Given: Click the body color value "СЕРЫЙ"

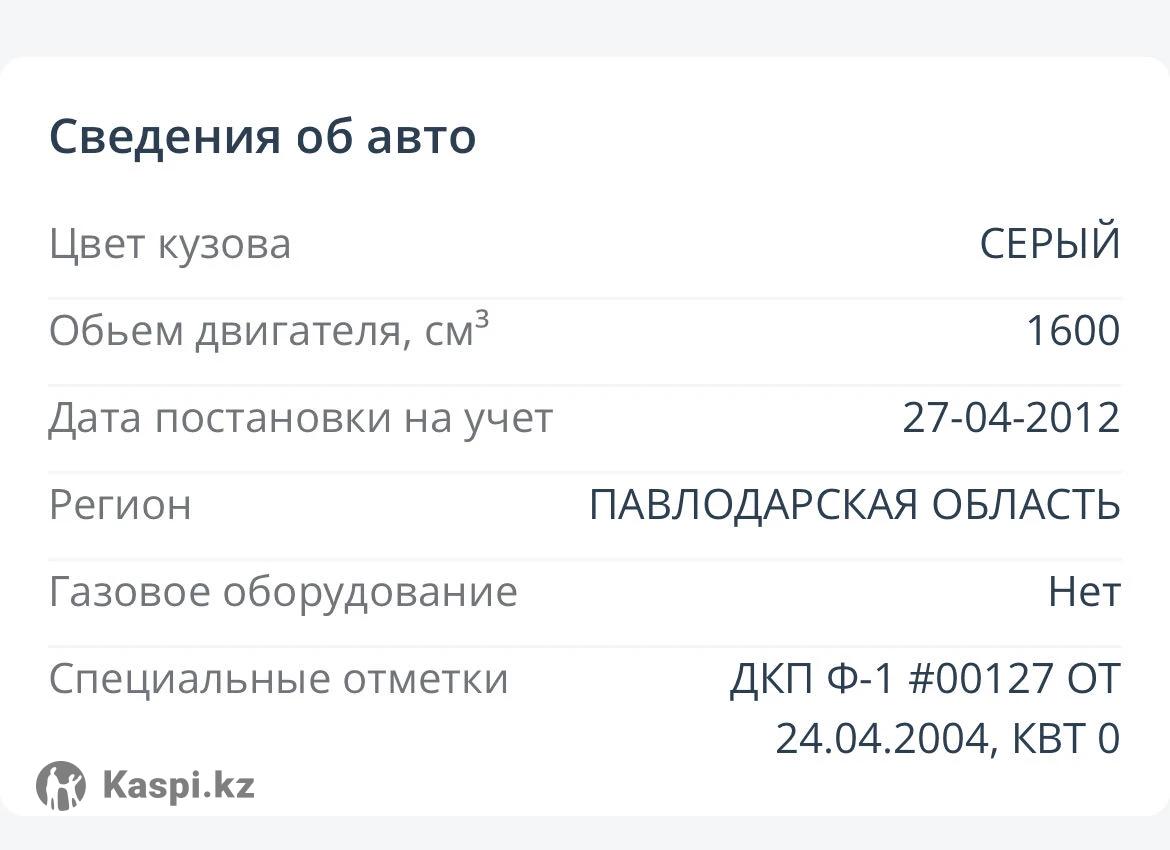Looking at the screenshot, I should click(x=1049, y=244).
